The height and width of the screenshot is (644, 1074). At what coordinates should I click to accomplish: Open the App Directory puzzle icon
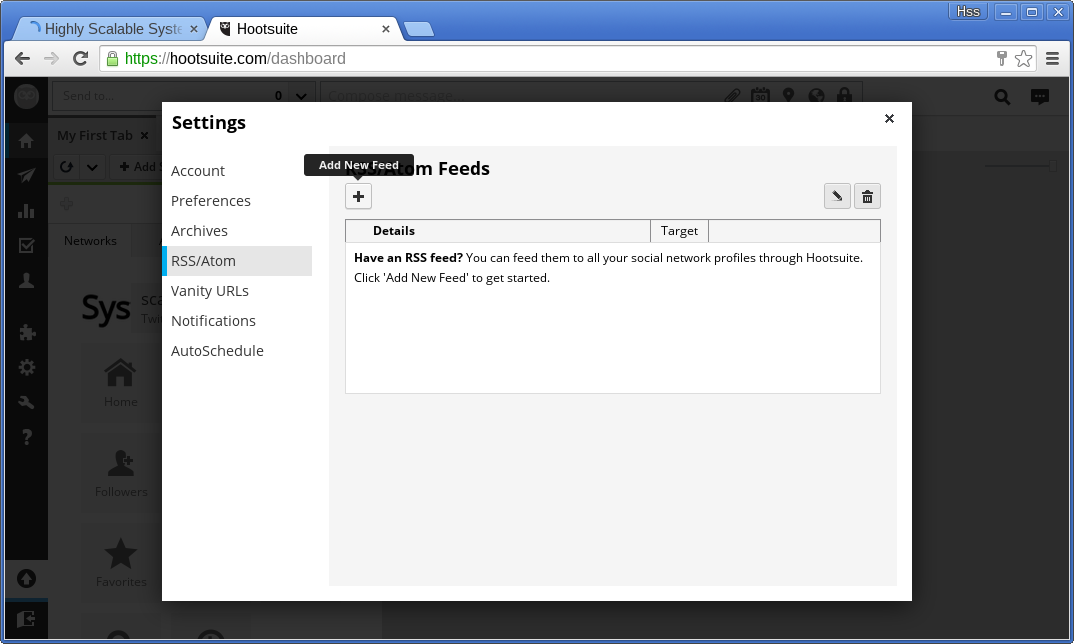coord(26,333)
